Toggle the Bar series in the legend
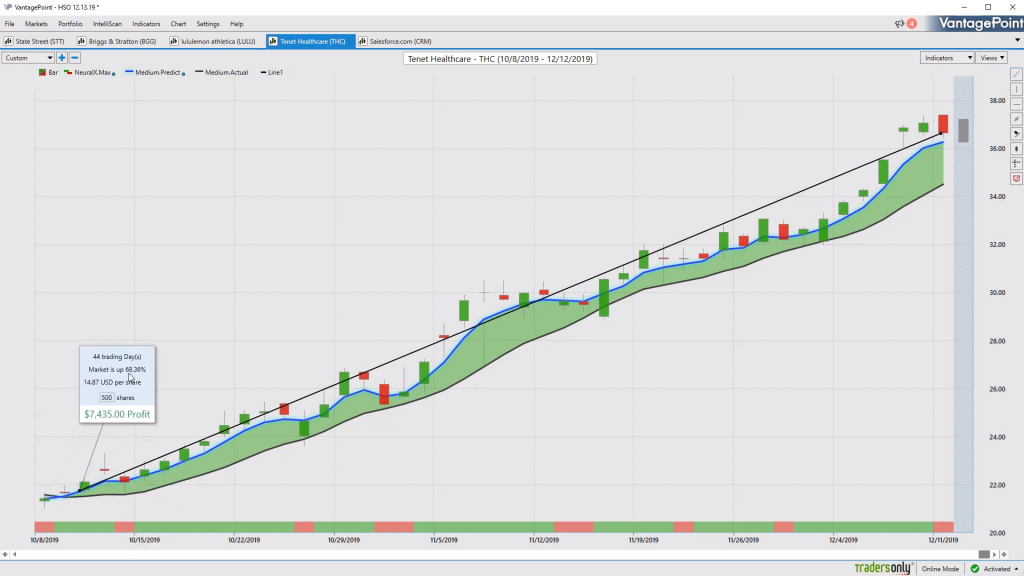Image resolution: width=1024 pixels, height=576 pixels. (48, 72)
